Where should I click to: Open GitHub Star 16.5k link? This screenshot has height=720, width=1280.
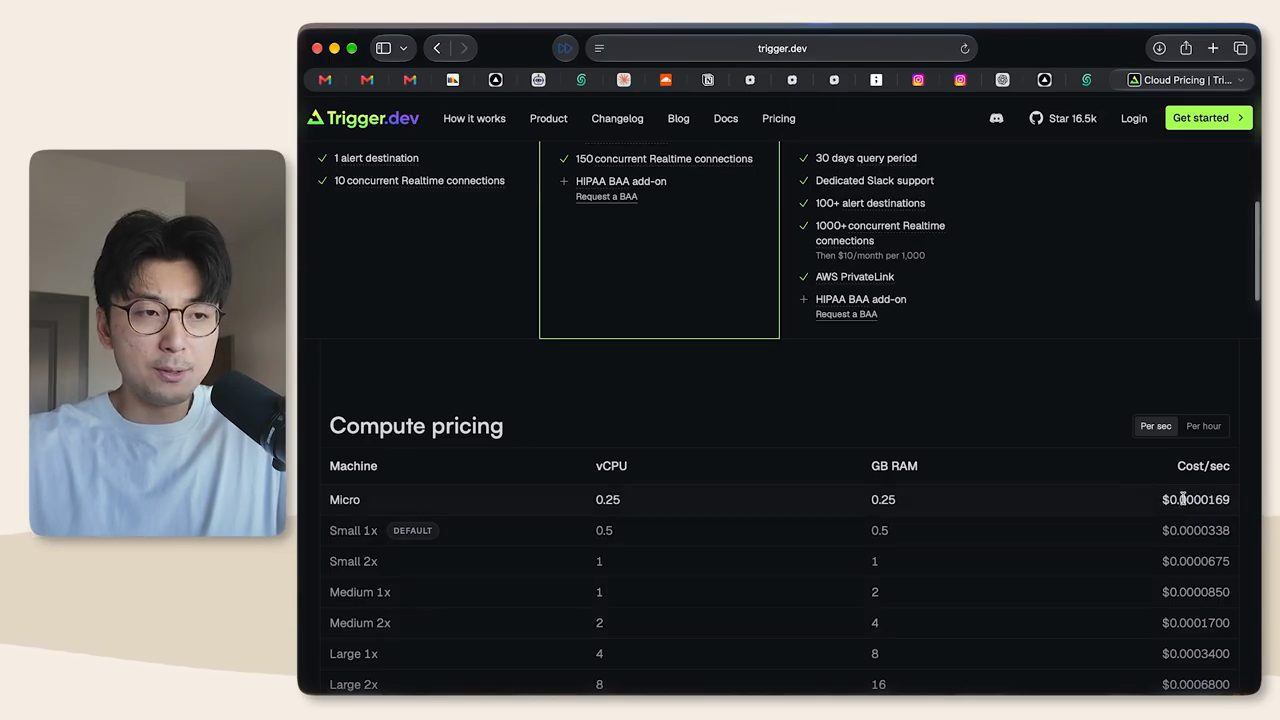1062,118
